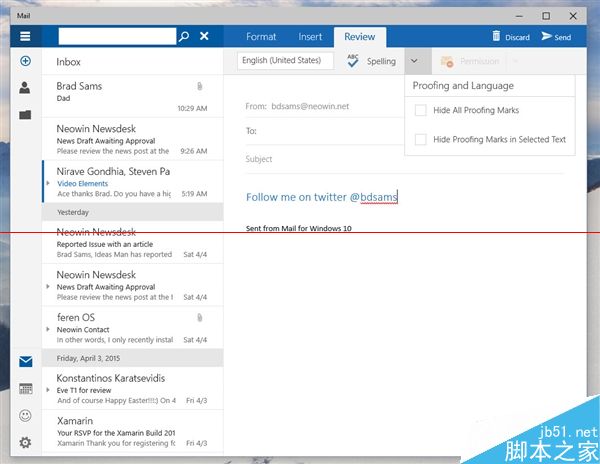The image size is (600, 464).
Task: Compose new mail with plus icon
Action: 25,61
